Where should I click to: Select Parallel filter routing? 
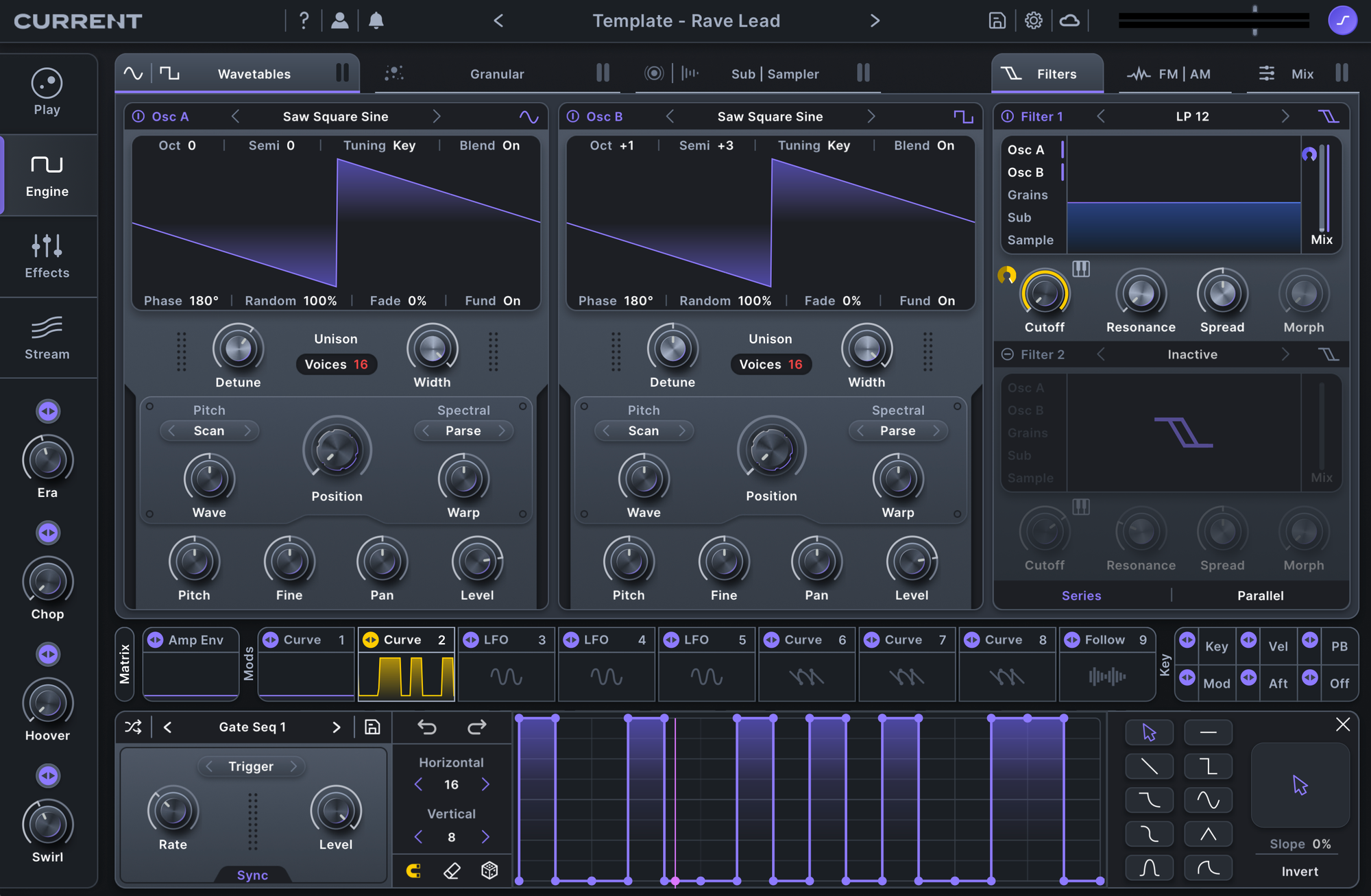pyautogui.click(x=1260, y=596)
